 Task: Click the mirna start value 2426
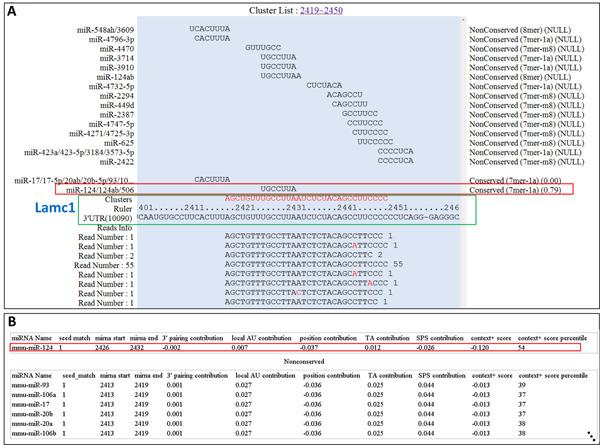(x=102, y=348)
